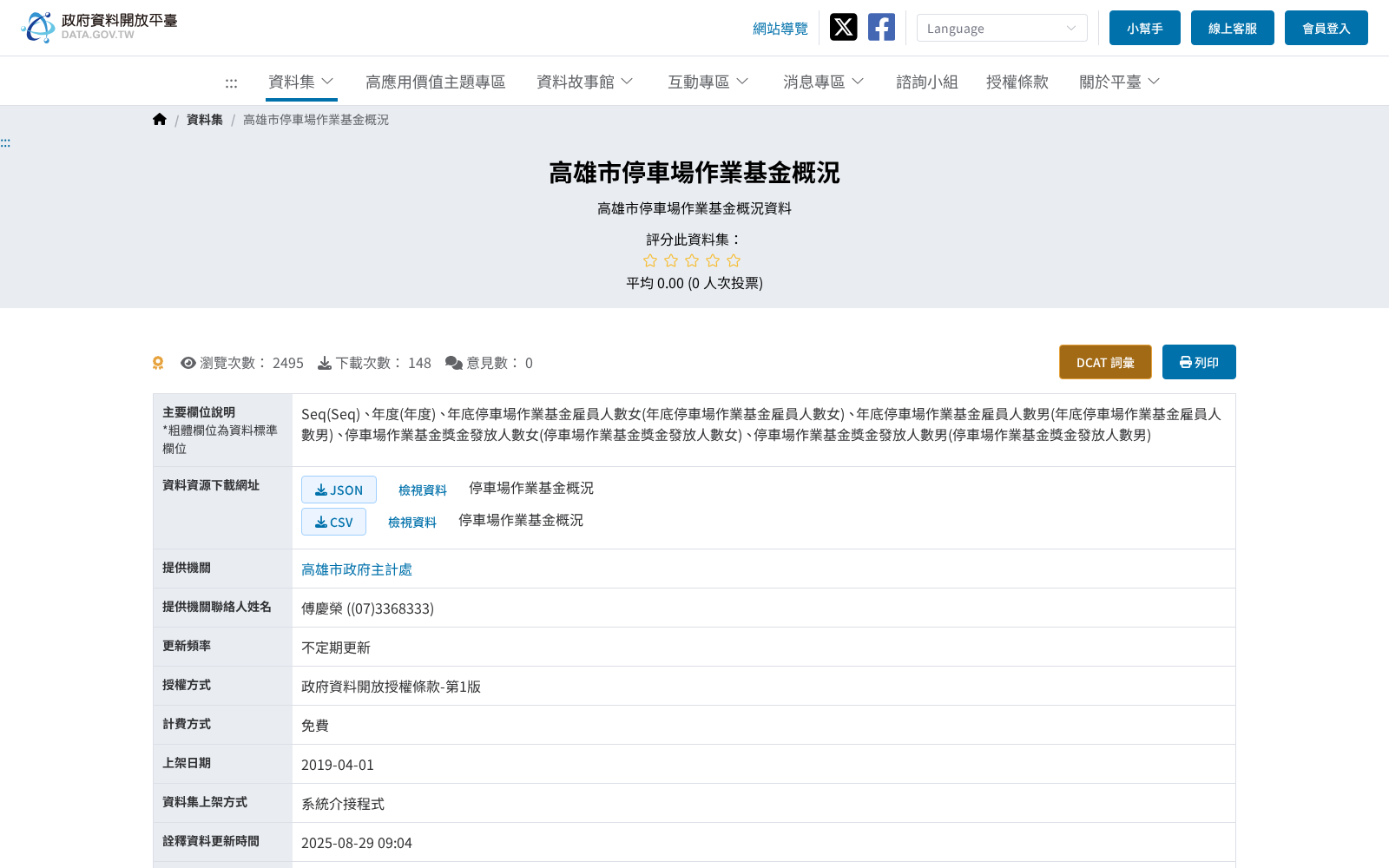Expand the 資料故事館 menu
The image size is (1389, 868).
click(x=585, y=82)
